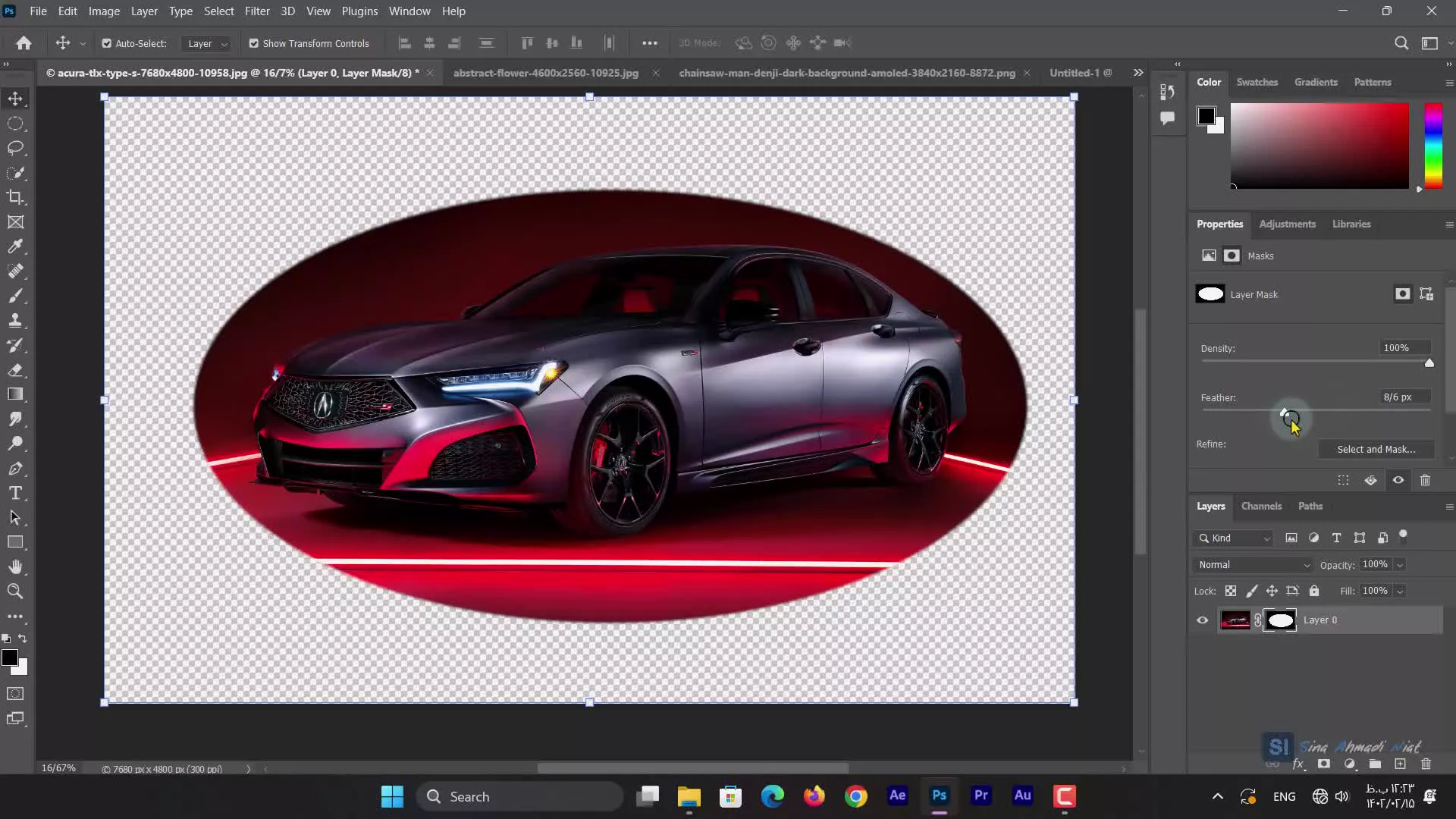Switch to the Channels tab
Screen dimensions: 1456x819
(1261, 507)
